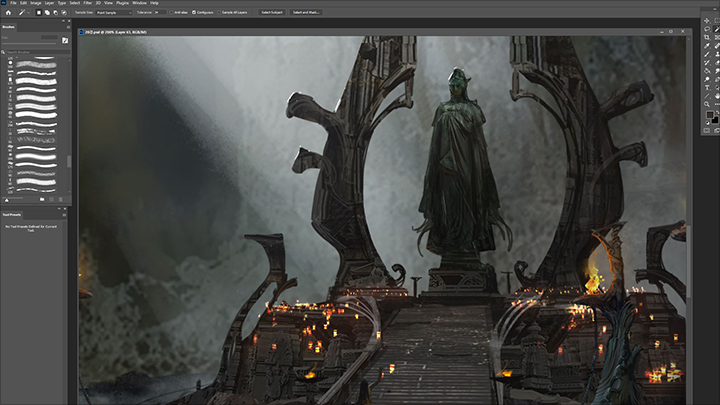720x405 pixels.
Task: Create new brush group folder
Action: tap(42, 199)
